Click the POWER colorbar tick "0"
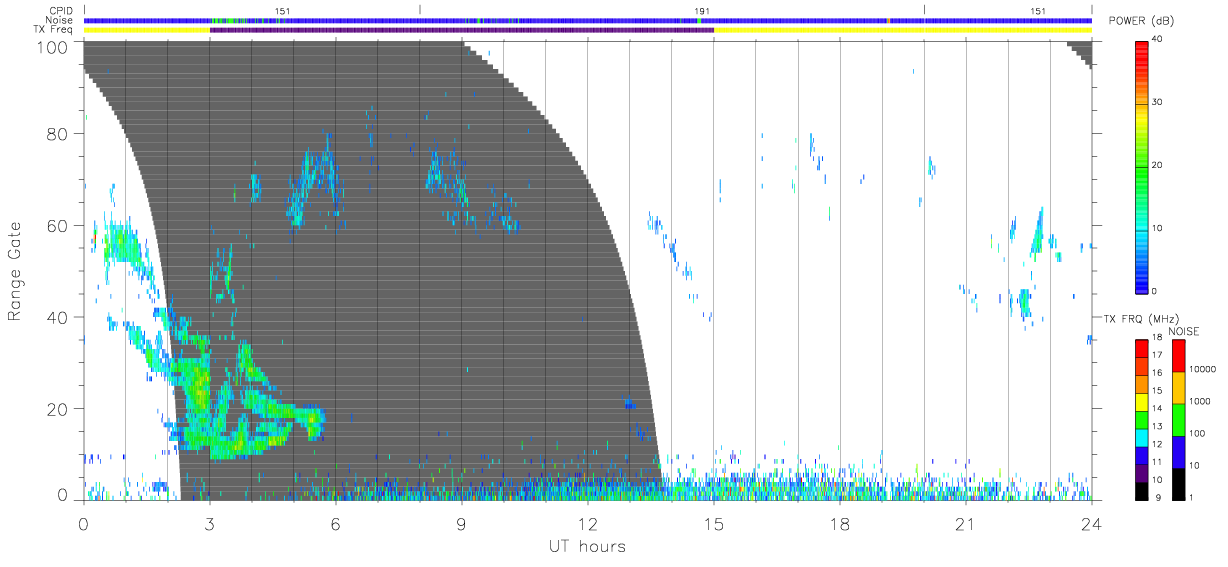Screen dimensions: 1228x567 1155,292
